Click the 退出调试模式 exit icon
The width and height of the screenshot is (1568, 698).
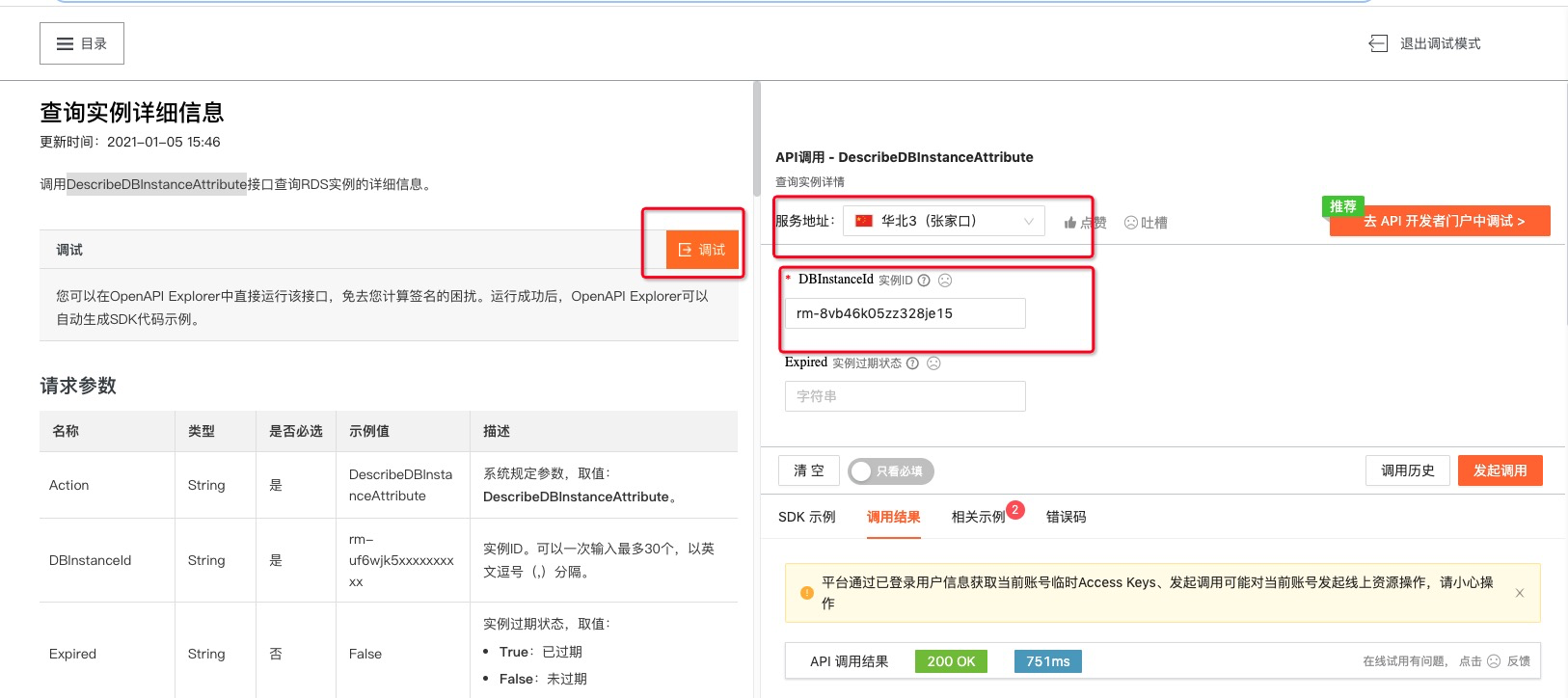tap(1378, 43)
